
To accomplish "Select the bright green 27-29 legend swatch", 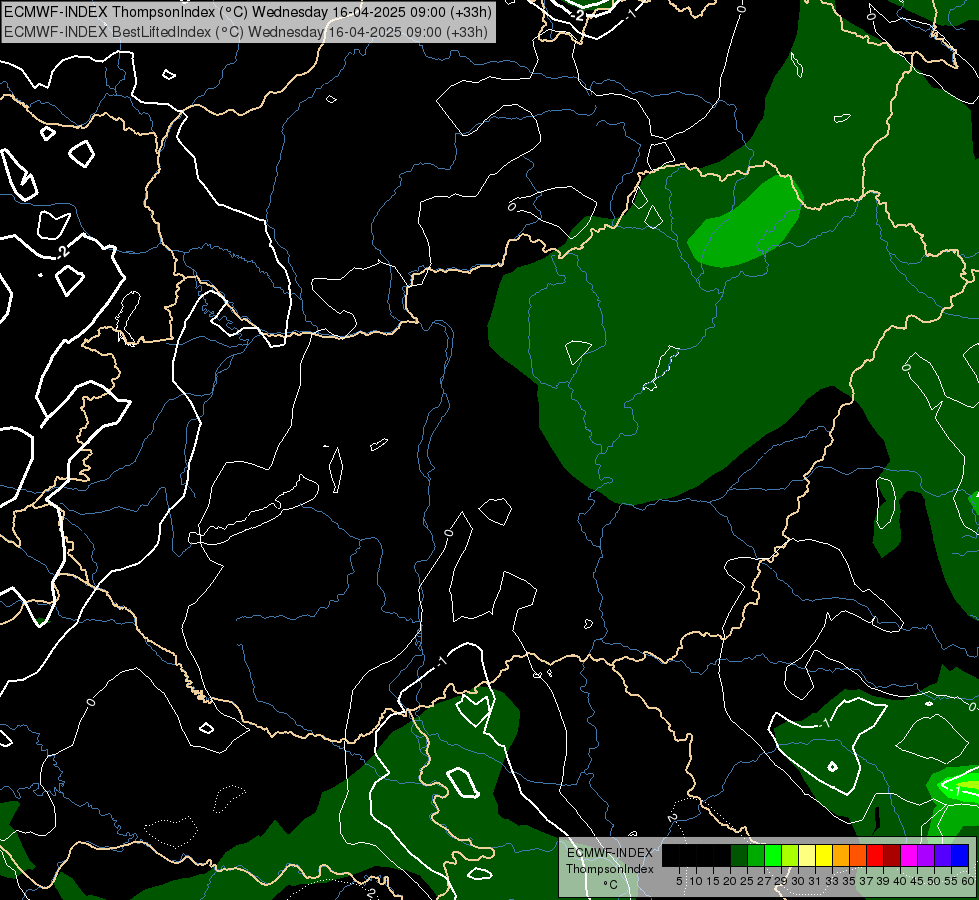I will pos(773,855).
